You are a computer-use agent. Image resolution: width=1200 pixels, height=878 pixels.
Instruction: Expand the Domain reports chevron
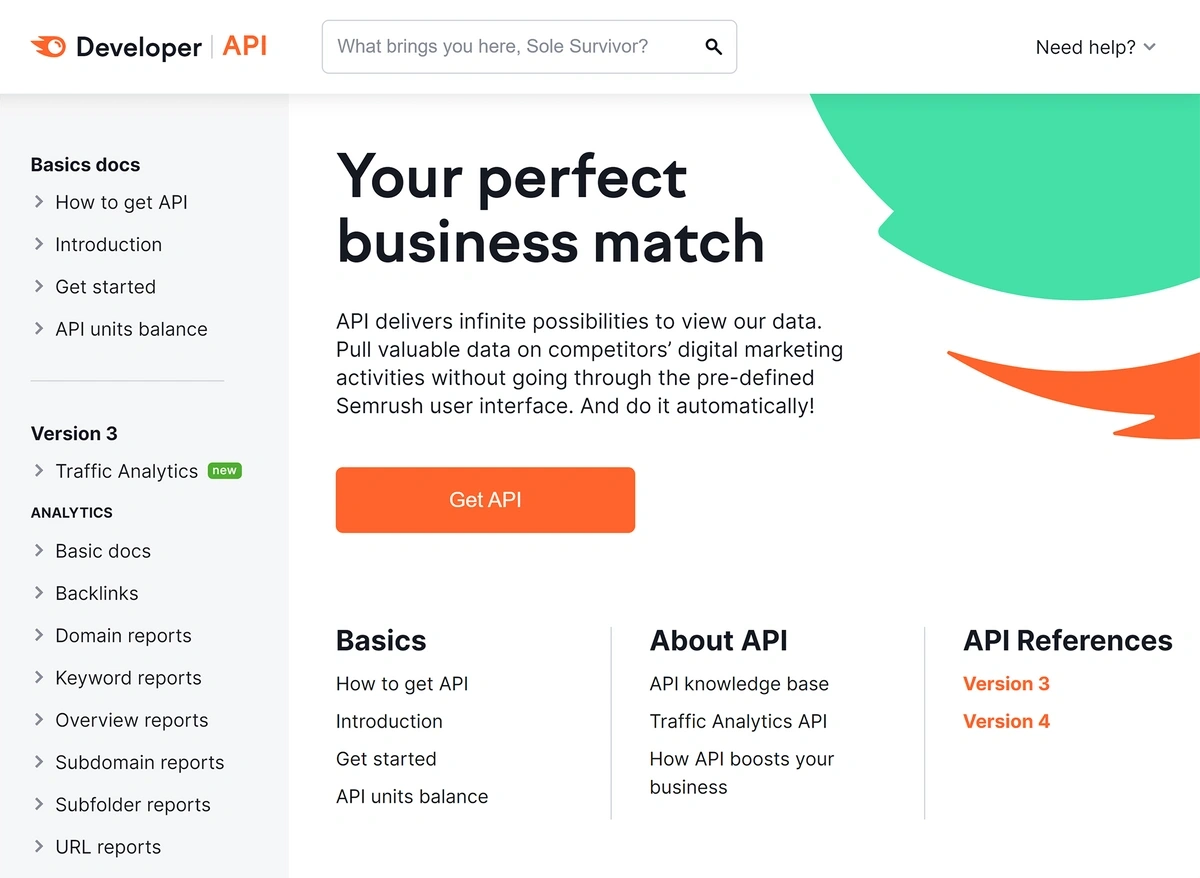39,635
